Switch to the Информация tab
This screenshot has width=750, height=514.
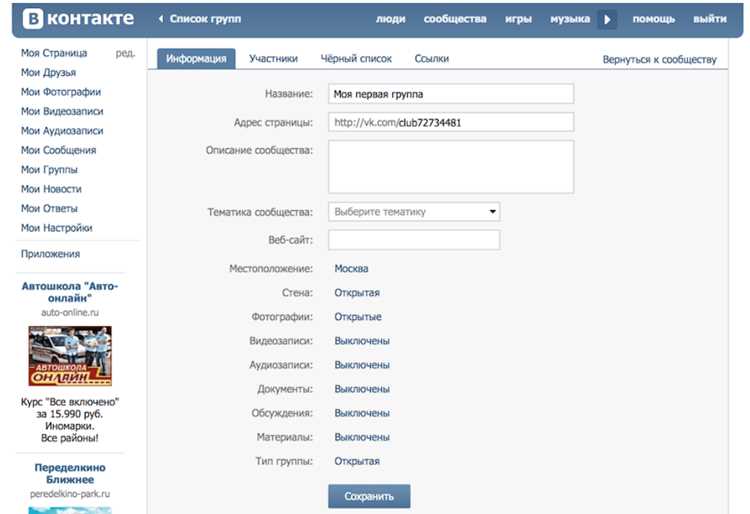[x=196, y=59]
